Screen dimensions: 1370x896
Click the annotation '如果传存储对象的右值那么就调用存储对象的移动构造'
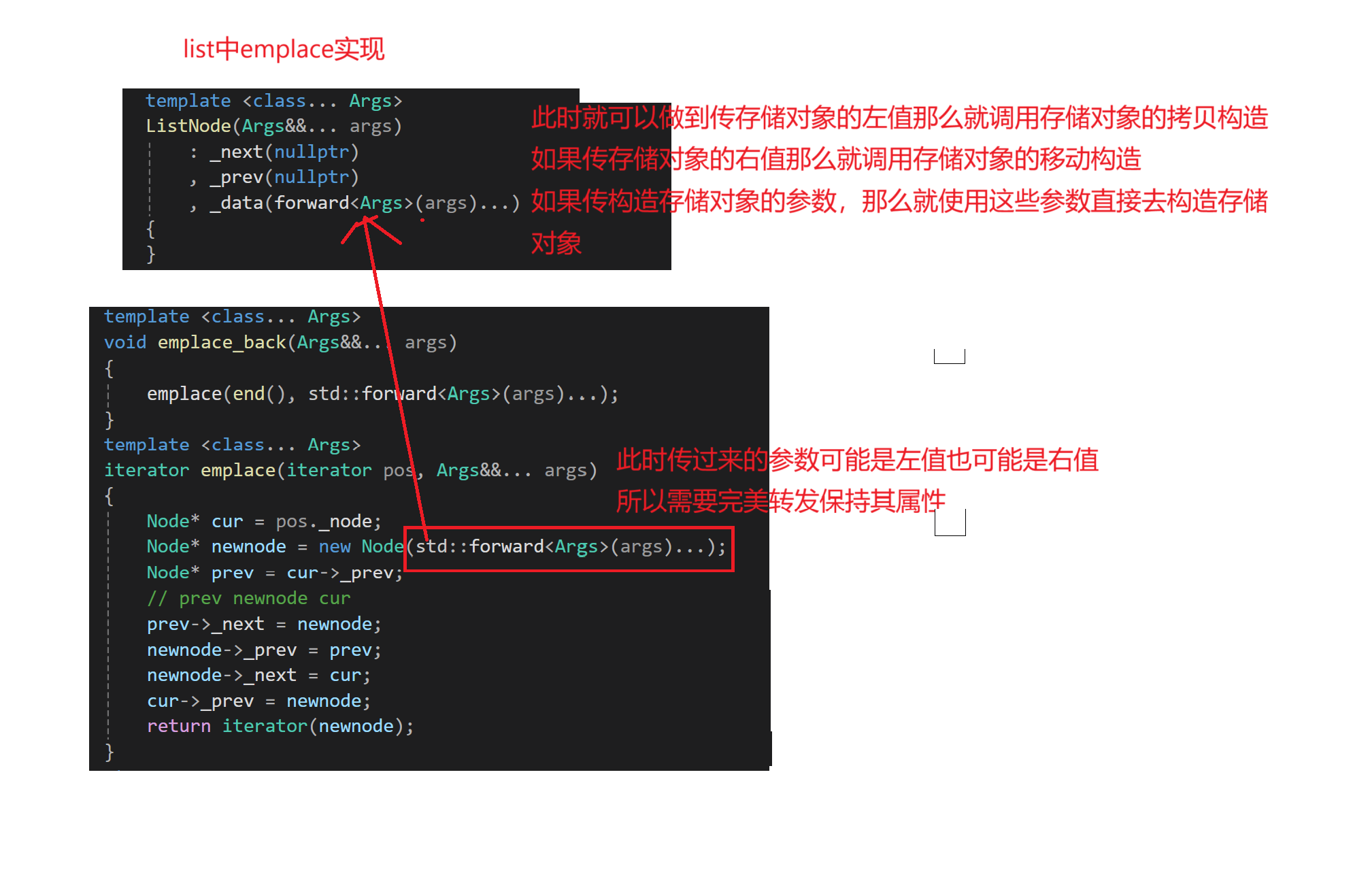point(835,159)
